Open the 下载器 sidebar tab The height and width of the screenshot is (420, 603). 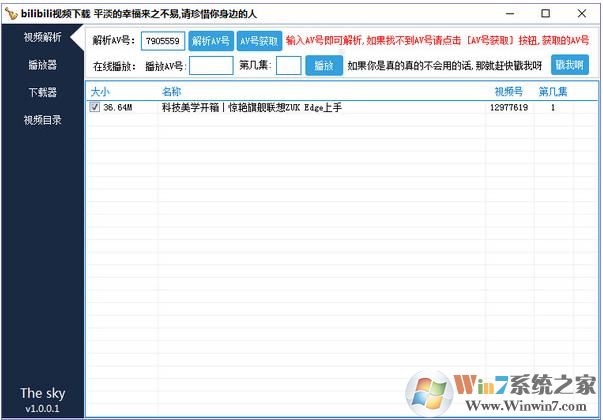pyautogui.click(x=42, y=93)
